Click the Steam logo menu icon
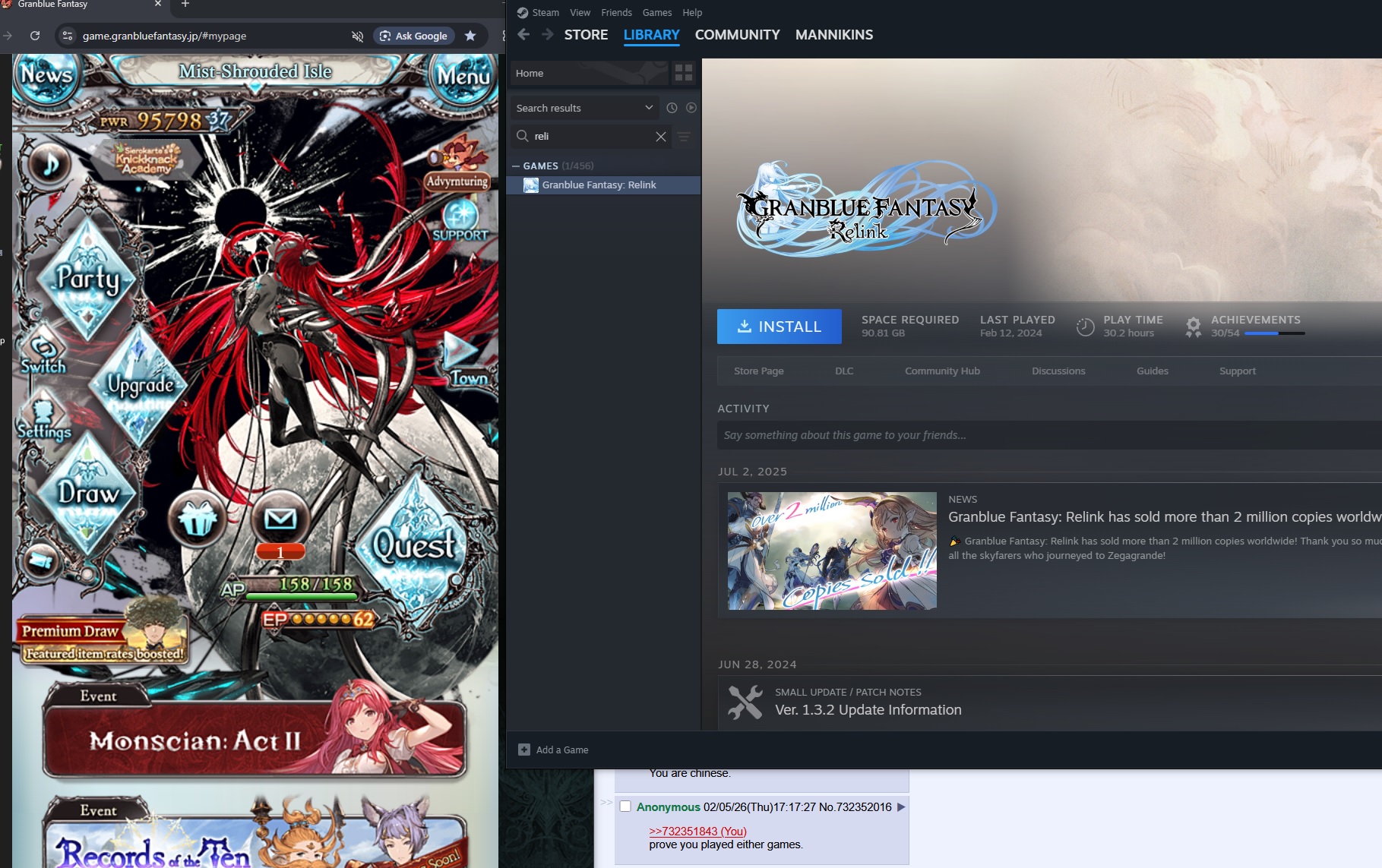Viewport: 1382px width, 868px height. click(522, 13)
